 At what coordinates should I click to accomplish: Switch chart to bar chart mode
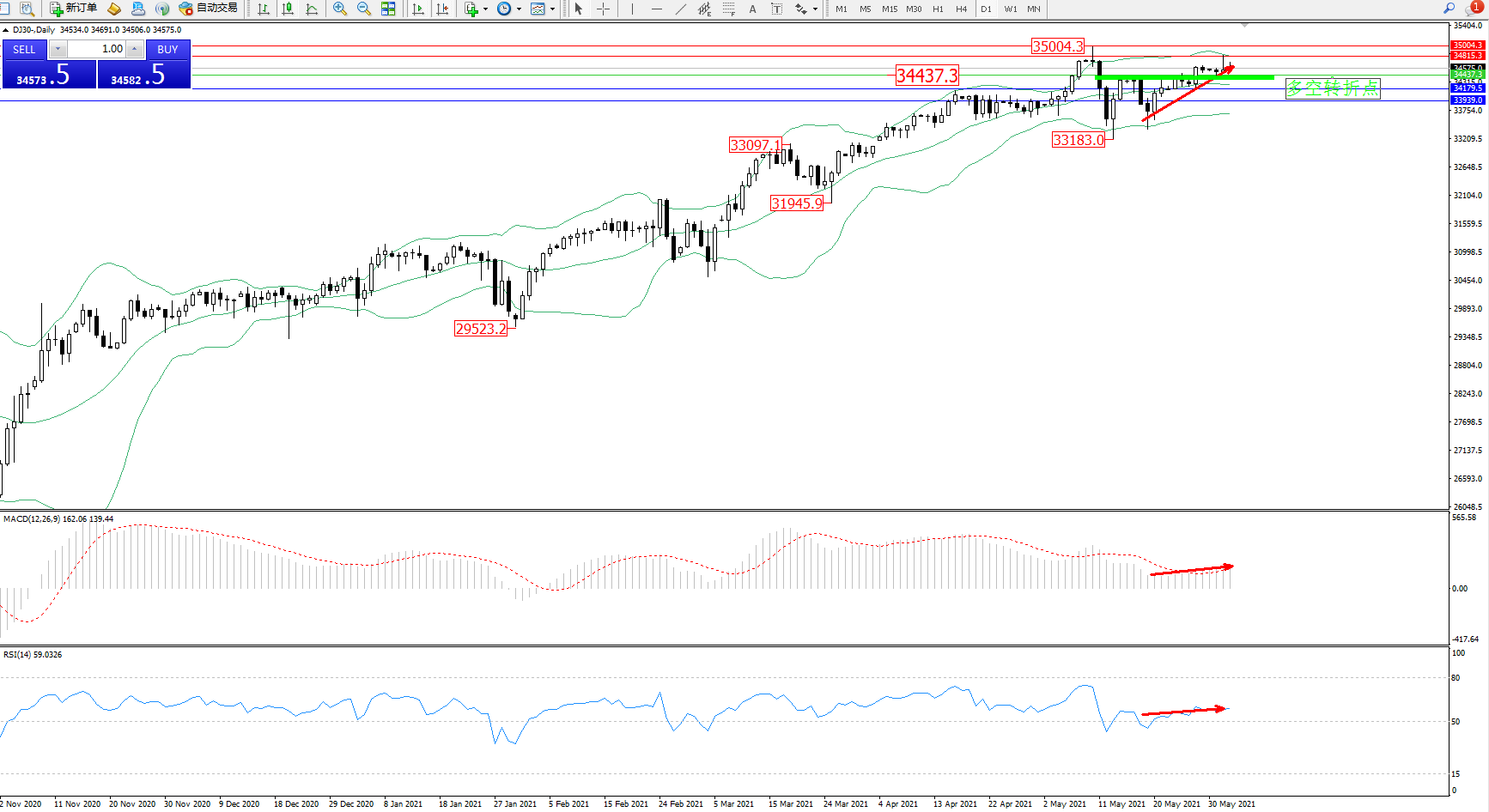[264, 9]
